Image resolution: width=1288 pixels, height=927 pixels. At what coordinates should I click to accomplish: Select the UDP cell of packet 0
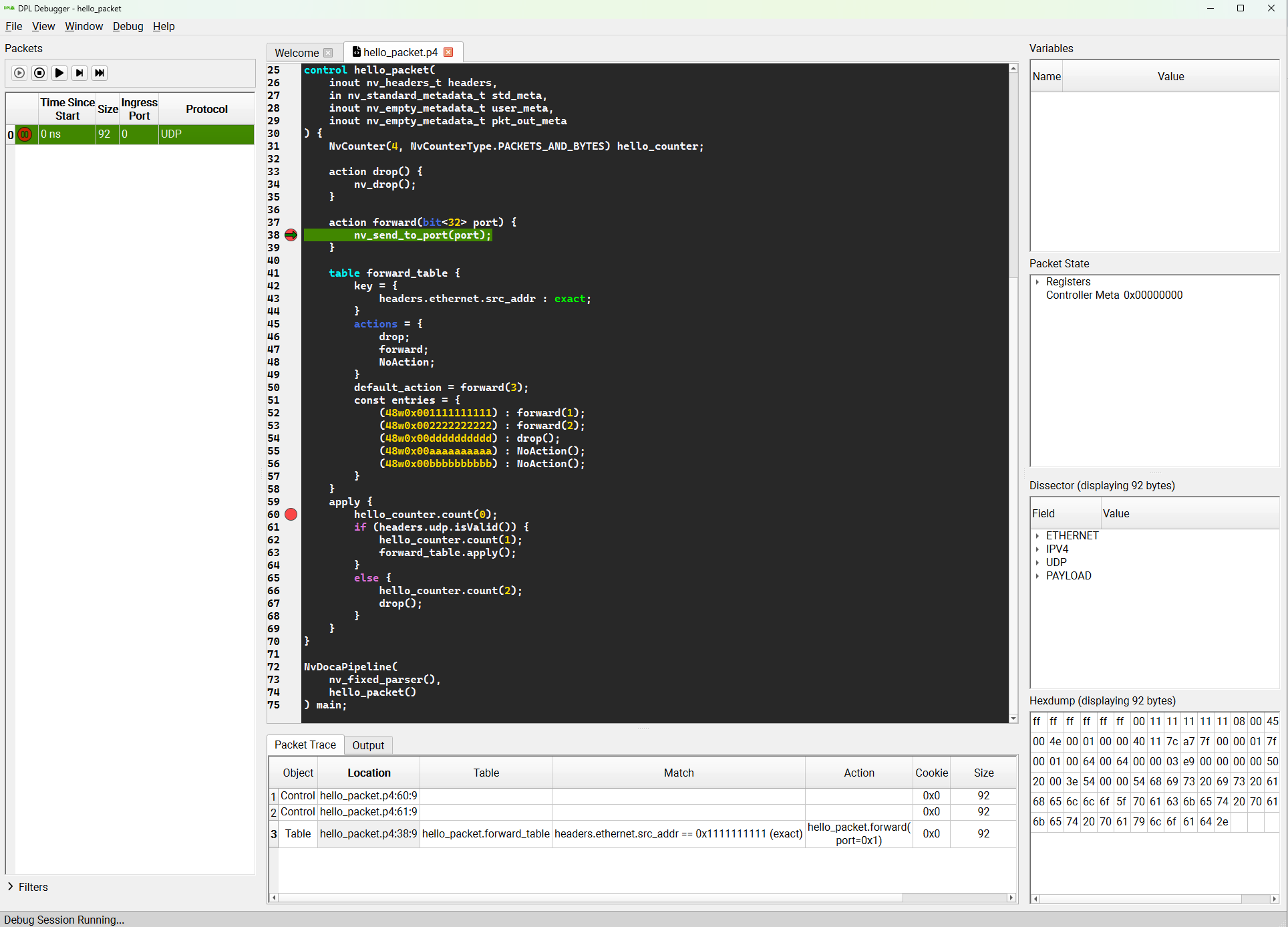(x=206, y=134)
